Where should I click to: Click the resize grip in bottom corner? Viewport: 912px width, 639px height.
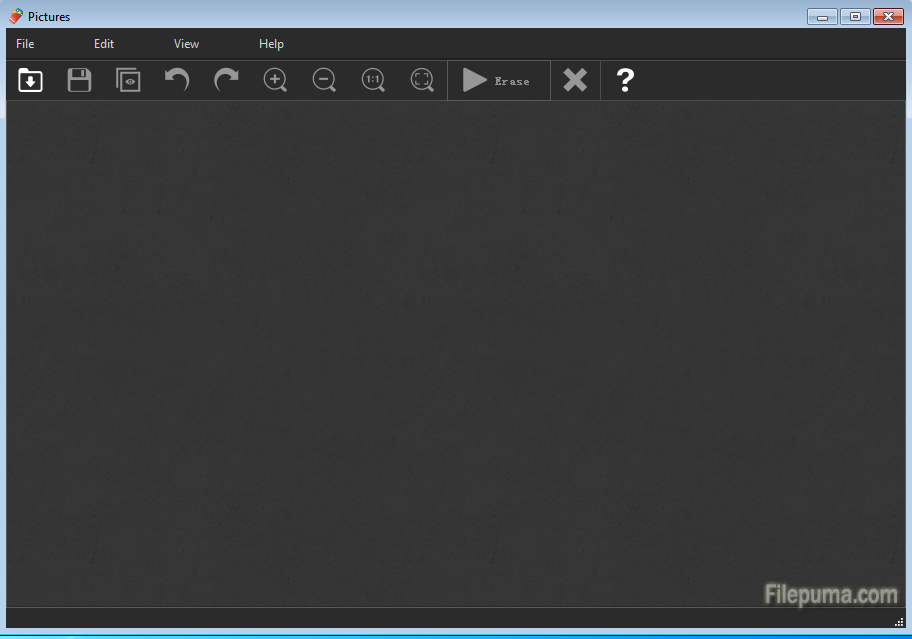(x=899, y=621)
